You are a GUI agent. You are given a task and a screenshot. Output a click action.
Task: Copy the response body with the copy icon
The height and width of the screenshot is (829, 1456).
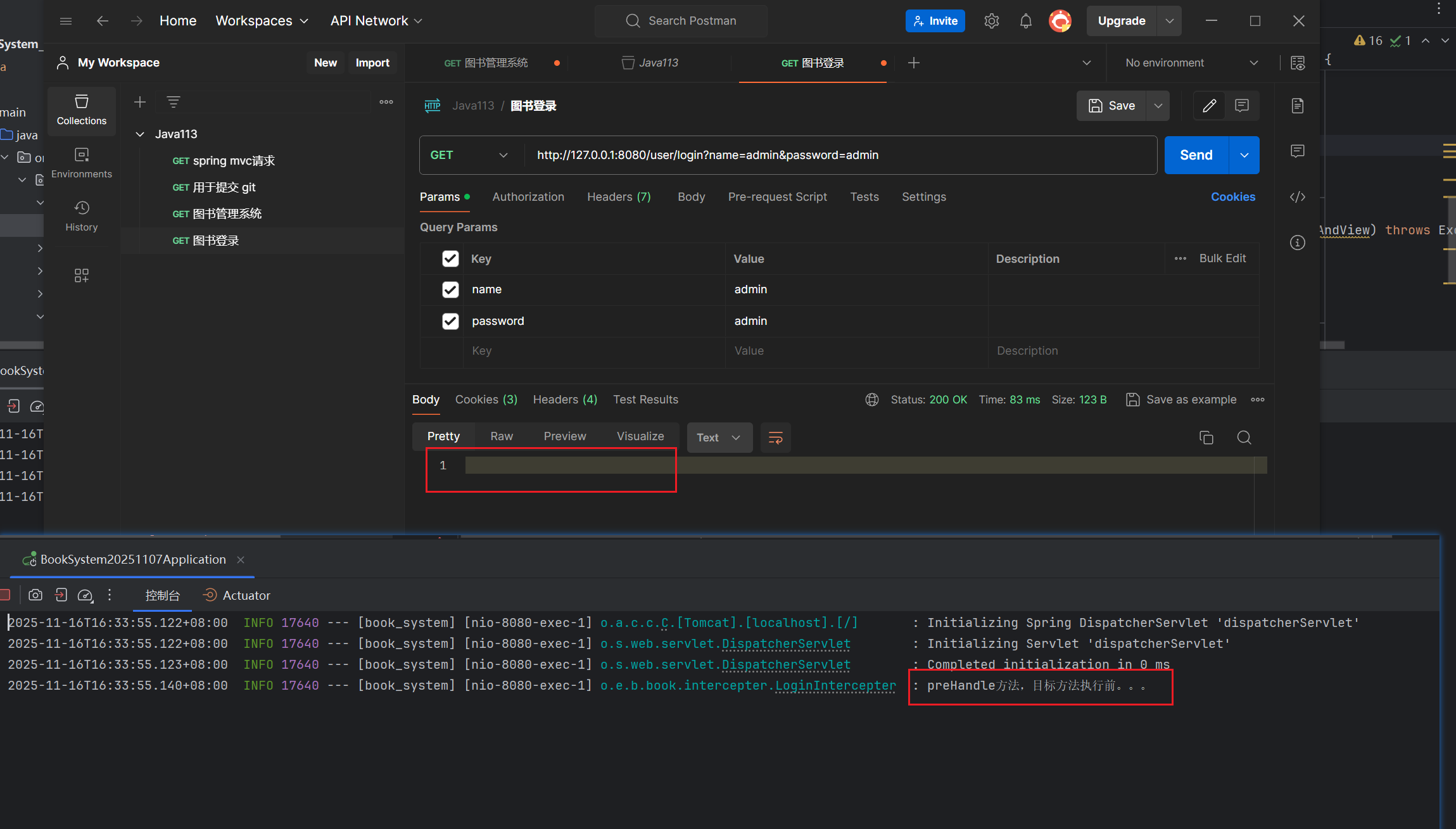[x=1206, y=438]
